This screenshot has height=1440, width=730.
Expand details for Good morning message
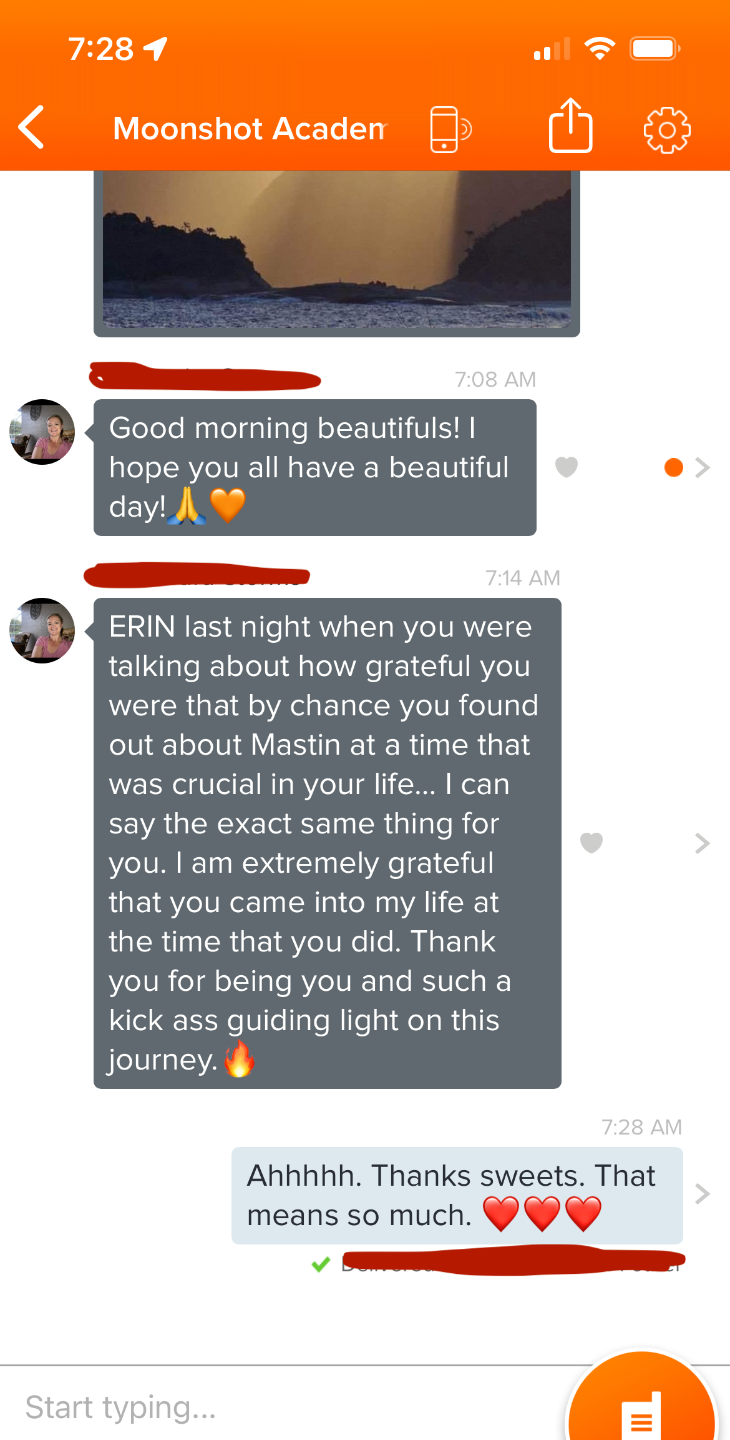703,467
